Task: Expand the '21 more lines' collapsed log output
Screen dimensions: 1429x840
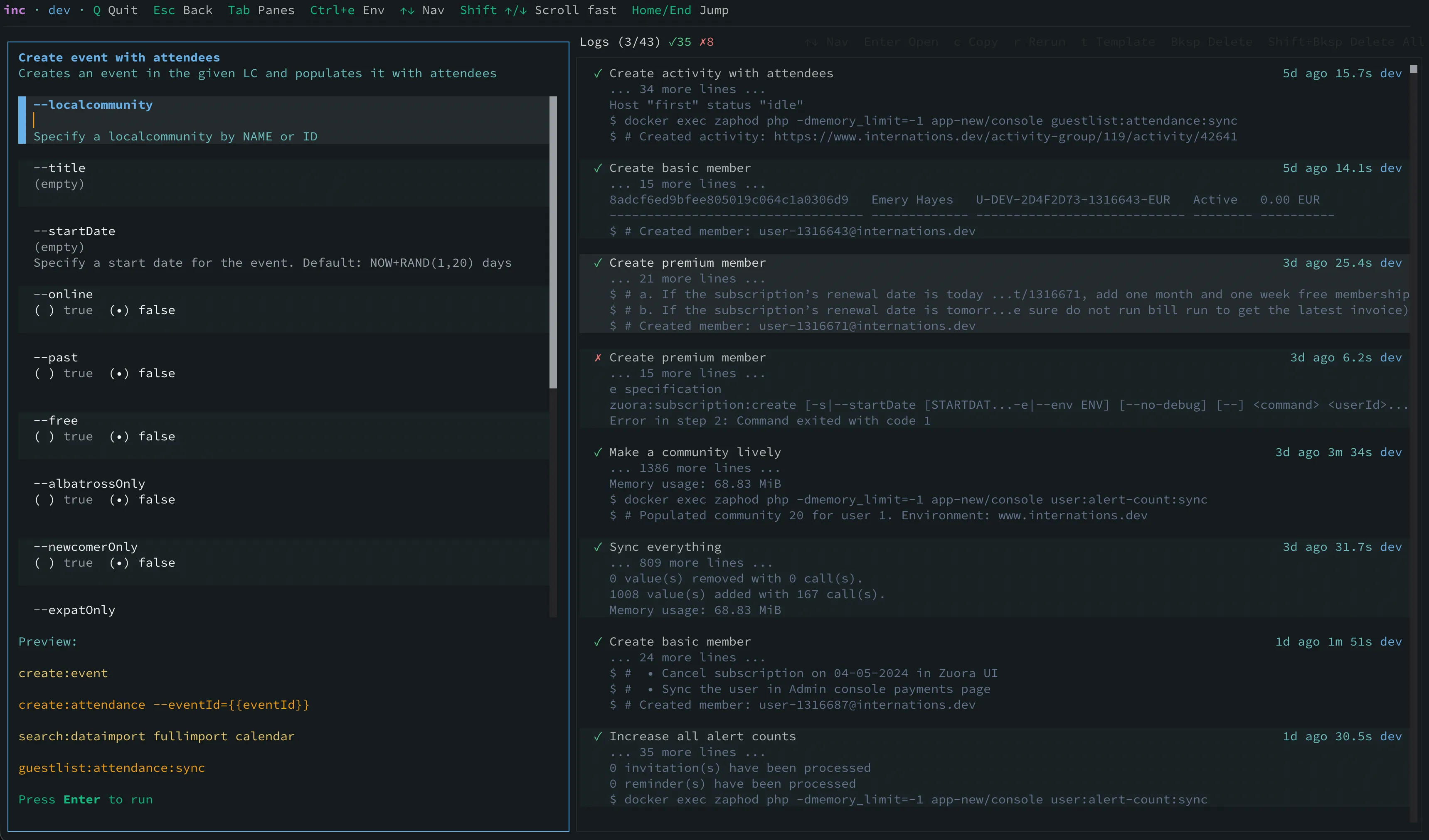Action: point(687,279)
